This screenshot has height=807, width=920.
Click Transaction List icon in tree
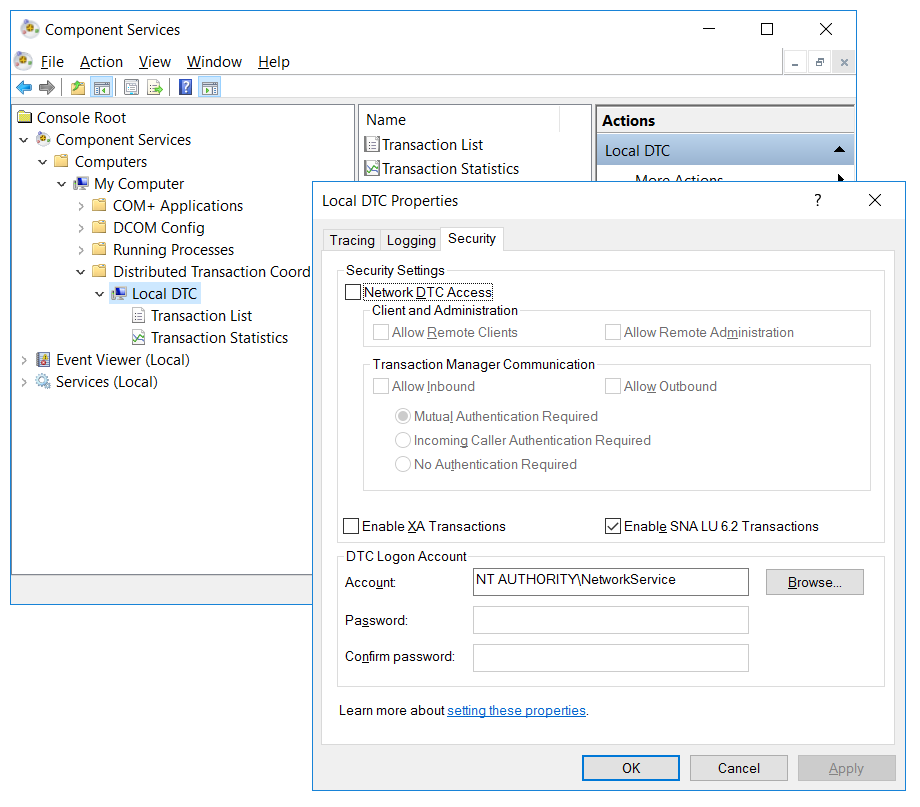(138, 316)
